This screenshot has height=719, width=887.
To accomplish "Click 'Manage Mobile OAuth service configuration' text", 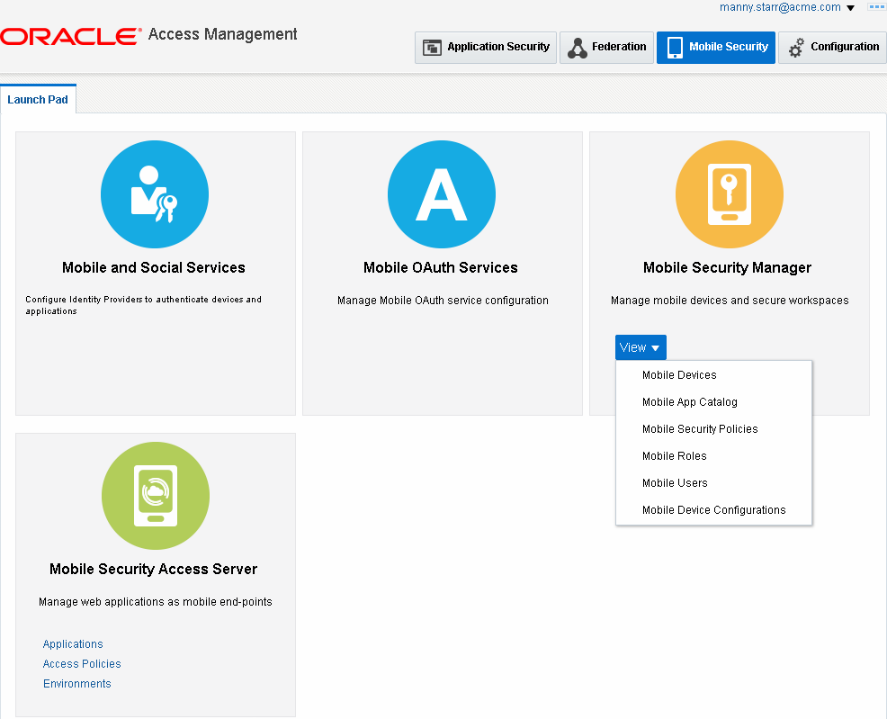I will pyautogui.click(x=443, y=300).
